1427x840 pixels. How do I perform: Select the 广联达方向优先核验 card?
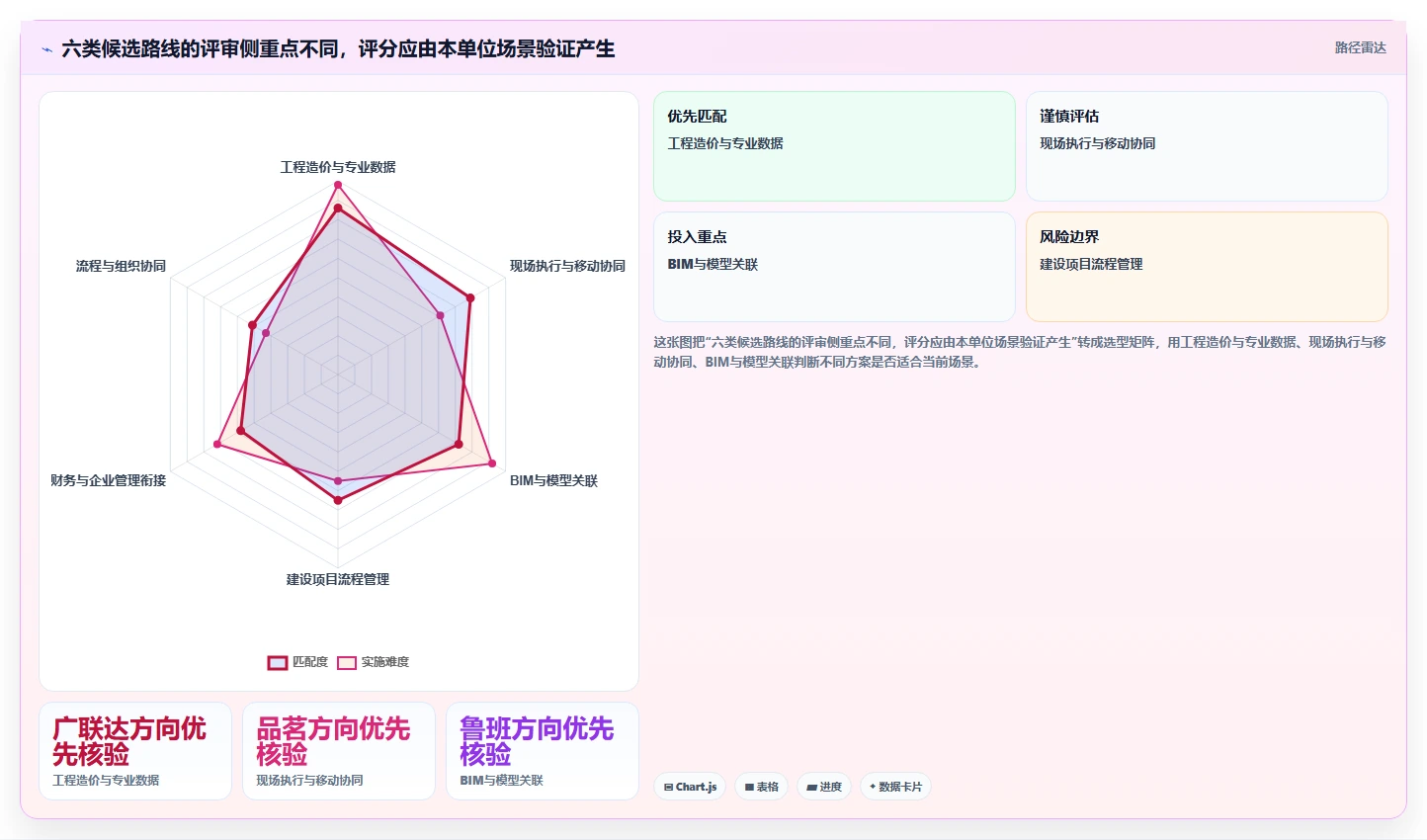[x=135, y=751]
